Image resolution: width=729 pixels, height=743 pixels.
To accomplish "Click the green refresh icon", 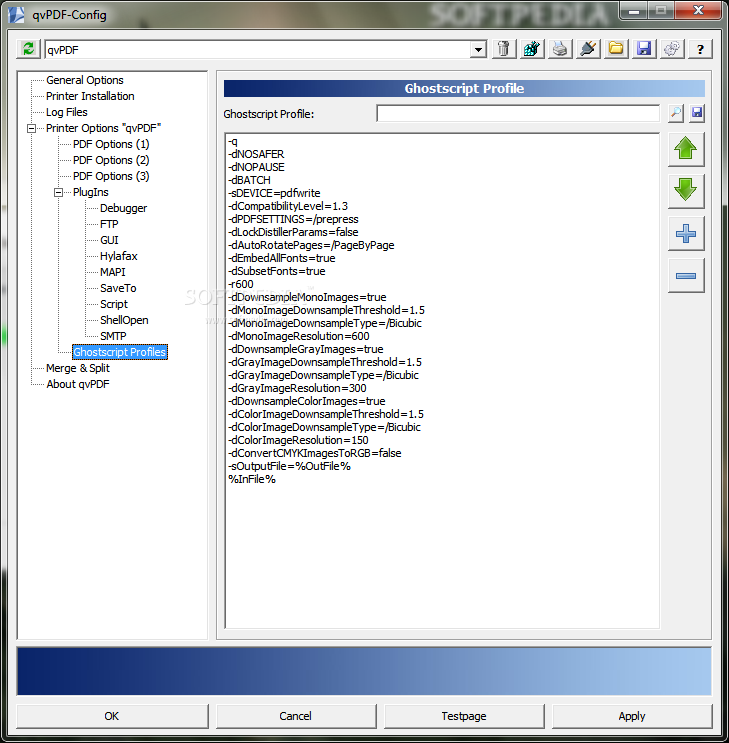I will [x=28, y=49].
